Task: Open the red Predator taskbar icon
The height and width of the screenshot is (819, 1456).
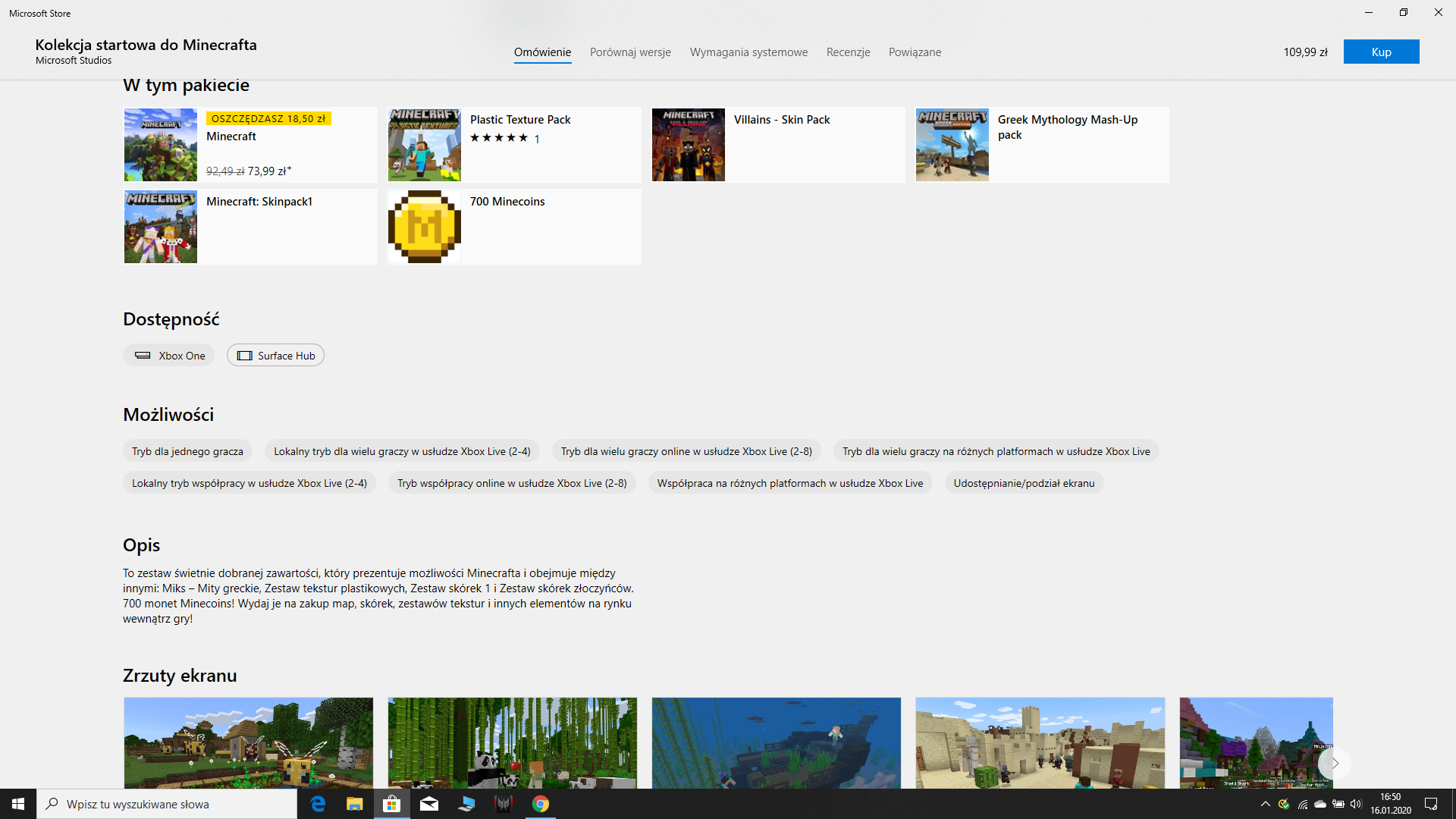Action: (x=504, y=804)
